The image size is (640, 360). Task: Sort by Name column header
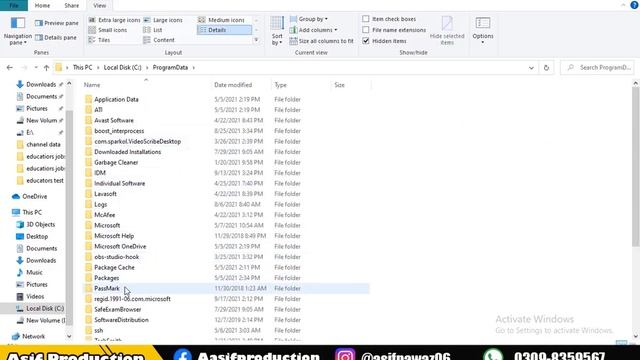point(92,85)
